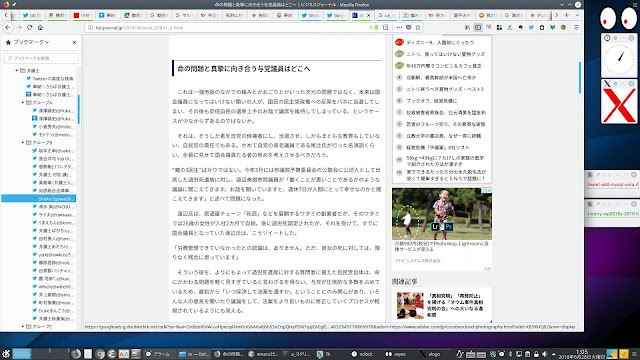Screen dimensions: 640x360
Task: Toggle reader view in address bar
Action: click(385, 27)
